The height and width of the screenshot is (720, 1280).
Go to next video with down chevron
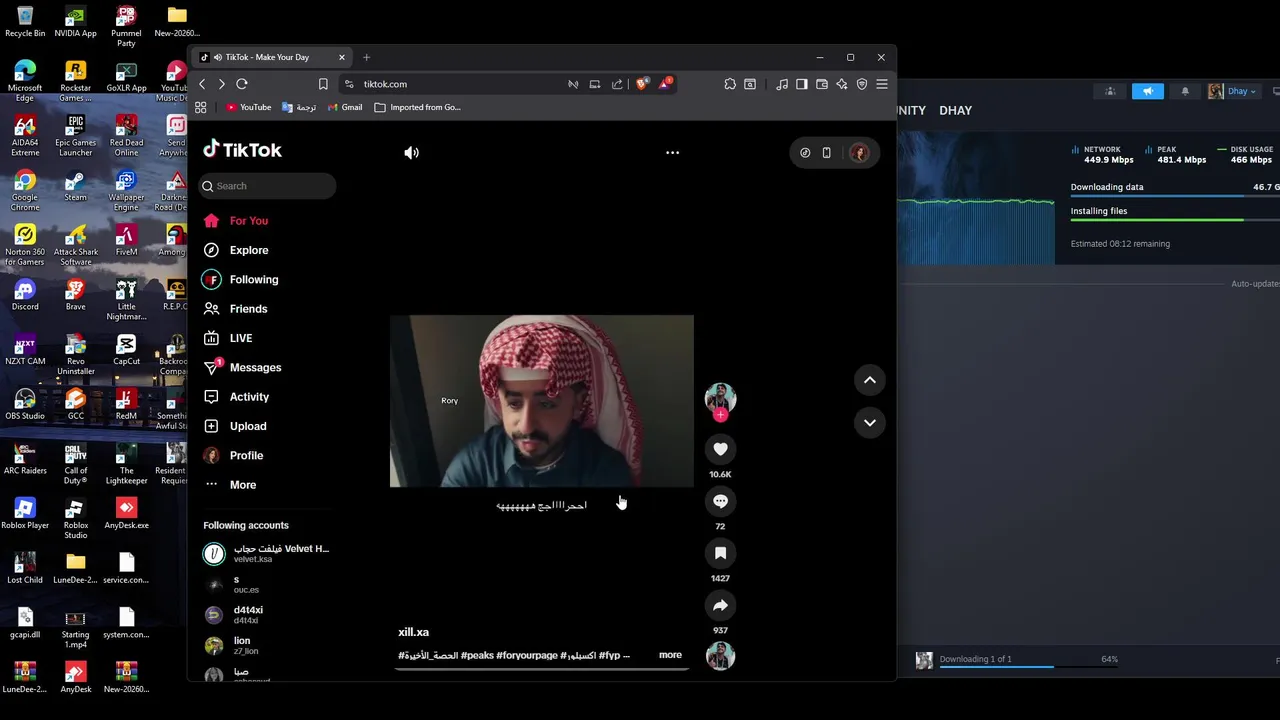(x=870, y=423)
